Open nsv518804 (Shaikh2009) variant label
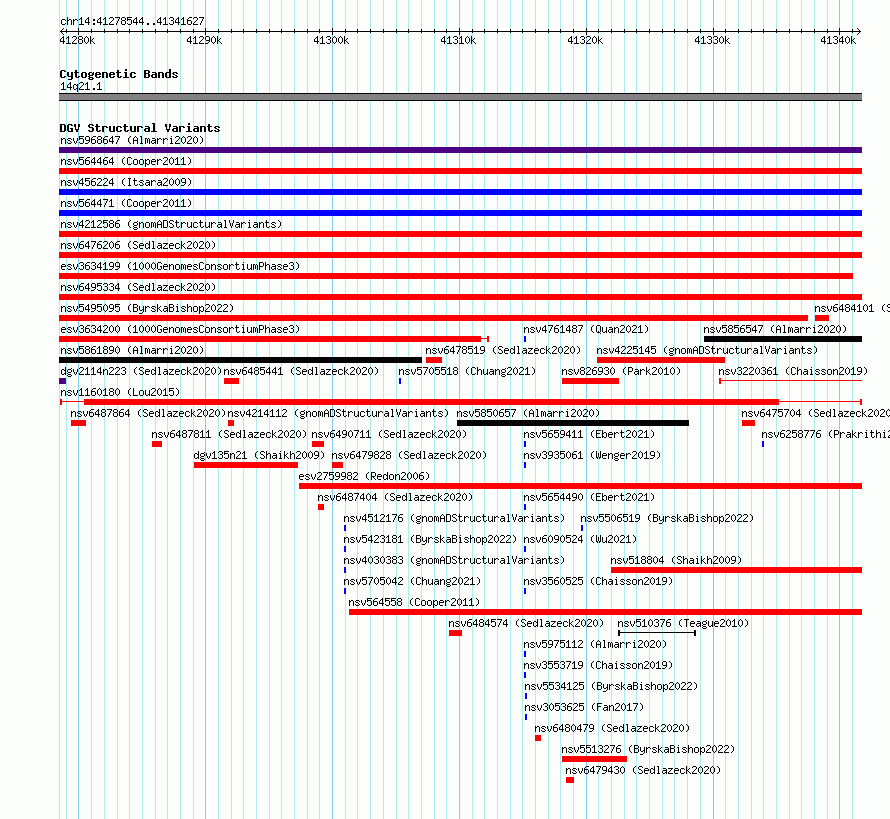This screenshot has height=819, width=890. 676,560
